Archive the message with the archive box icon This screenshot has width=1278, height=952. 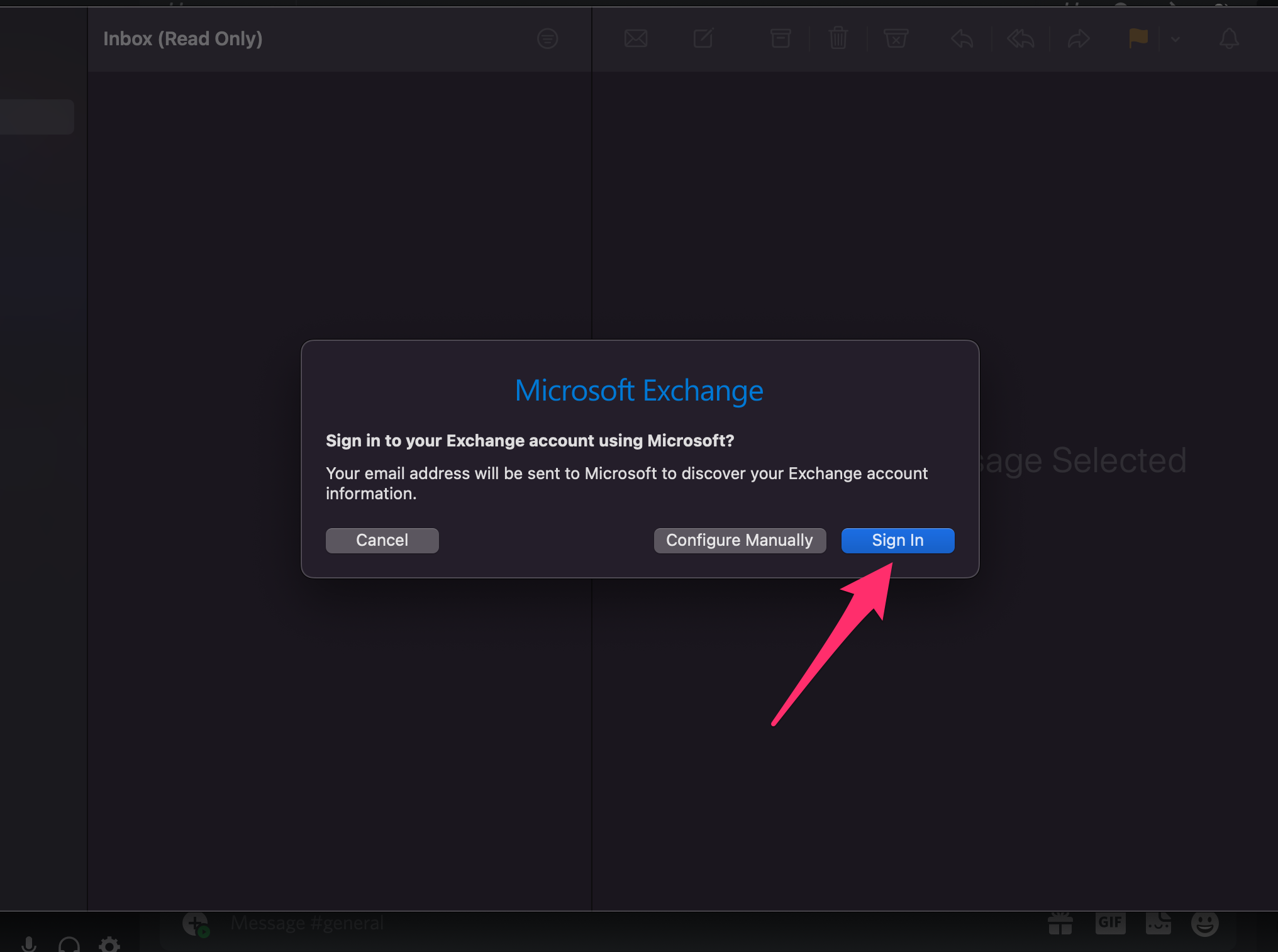tap(781, 39)
